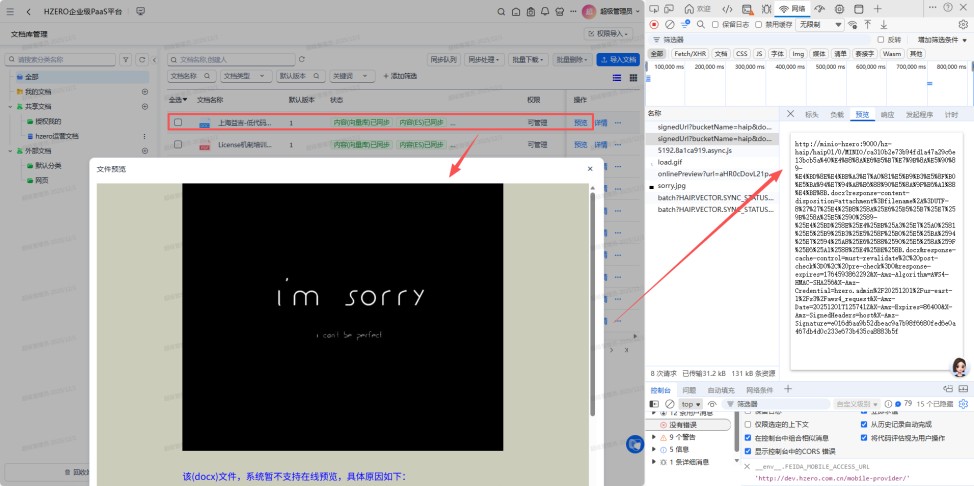Enable the 保留日志 checkbox
The width and height of the screenshot is (974, 486).
click(714, 24)
